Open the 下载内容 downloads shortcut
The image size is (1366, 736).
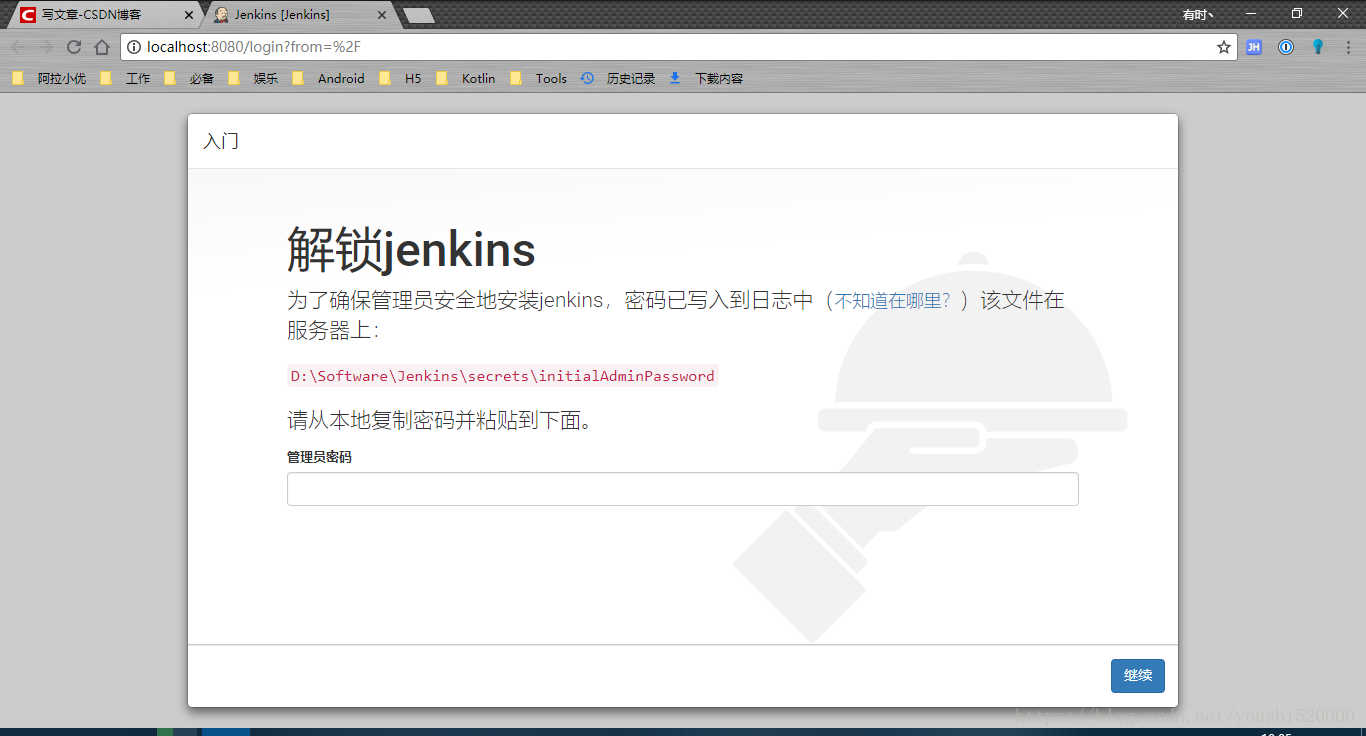coord(714,78)
